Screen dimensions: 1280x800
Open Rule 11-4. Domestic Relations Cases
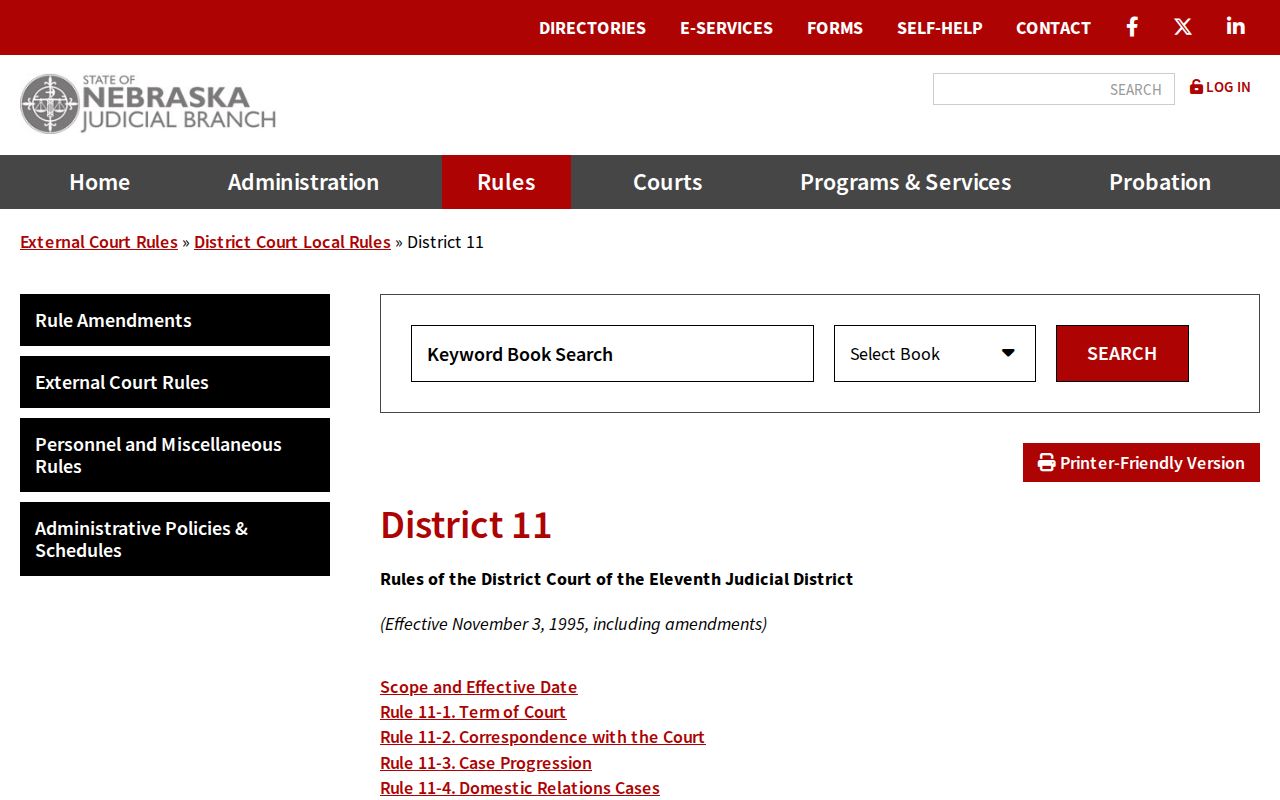click(520, 788)
